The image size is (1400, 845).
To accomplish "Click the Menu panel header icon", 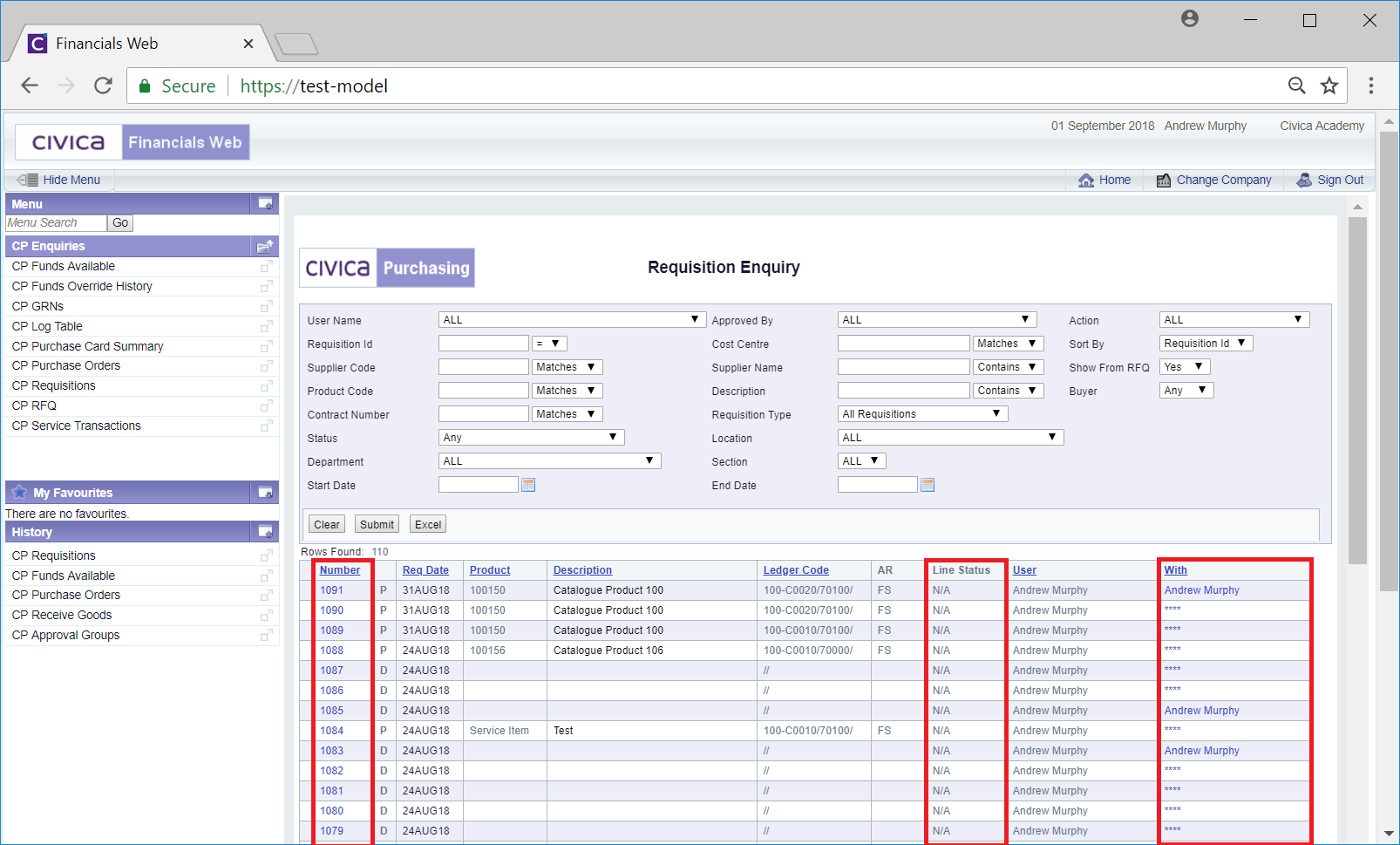I will (265, 204).
